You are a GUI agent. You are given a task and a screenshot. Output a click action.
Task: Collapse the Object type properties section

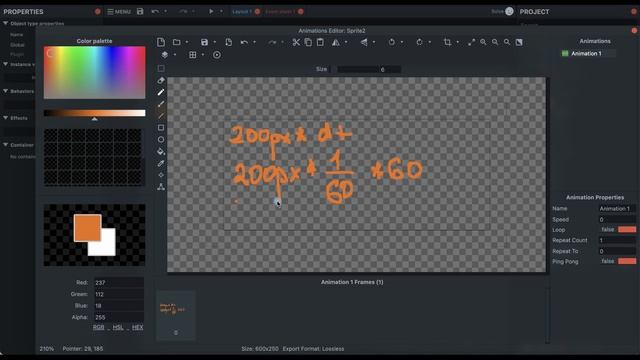coord(6,24)
